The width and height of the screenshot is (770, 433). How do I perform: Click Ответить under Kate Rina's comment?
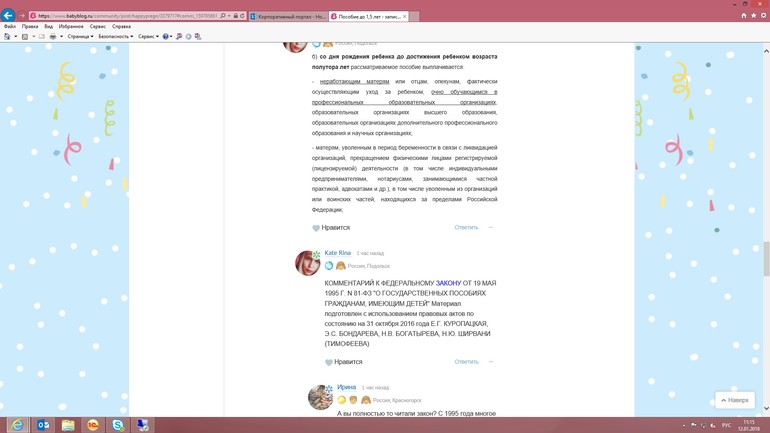pyautogui.click(x=466, y=362)
